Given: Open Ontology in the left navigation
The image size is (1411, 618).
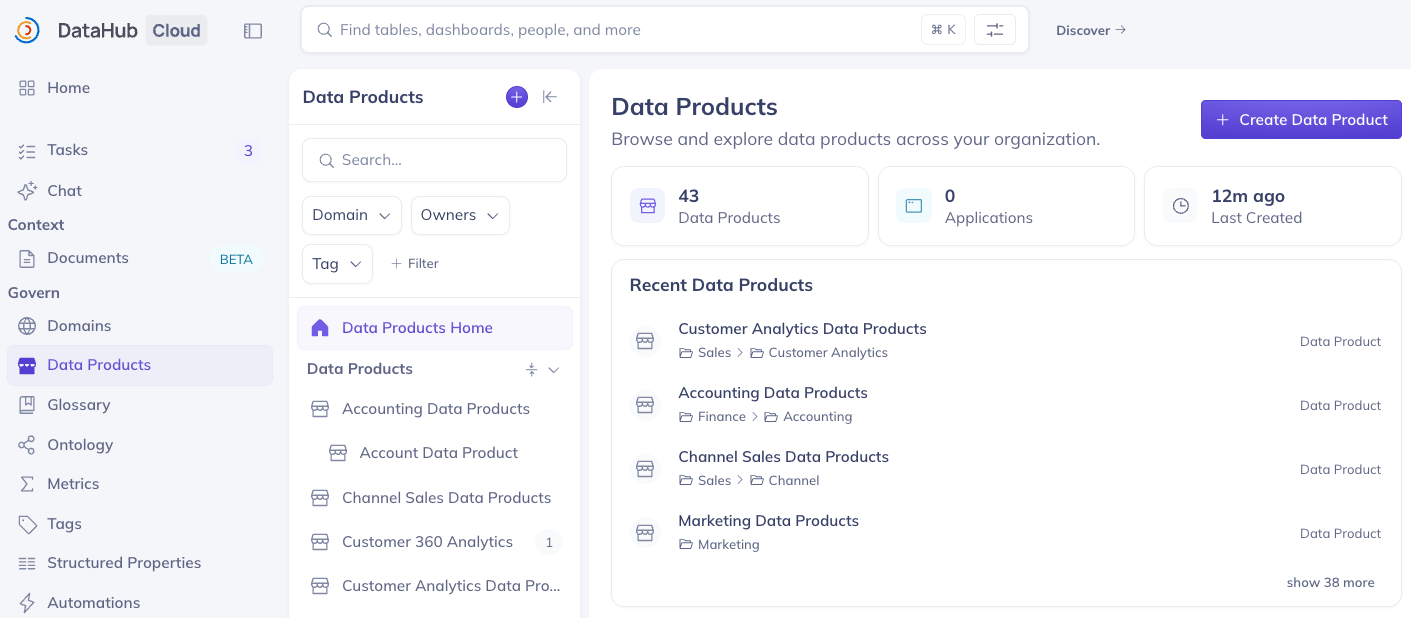Looking at the screenshot, I should tap(140, 445).
